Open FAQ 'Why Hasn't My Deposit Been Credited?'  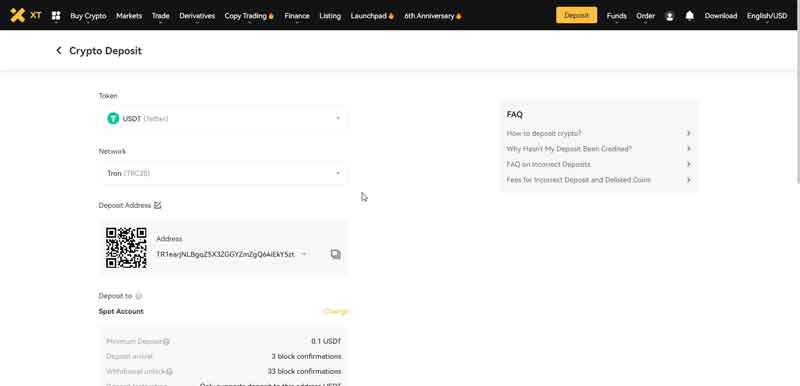[569, 149]
